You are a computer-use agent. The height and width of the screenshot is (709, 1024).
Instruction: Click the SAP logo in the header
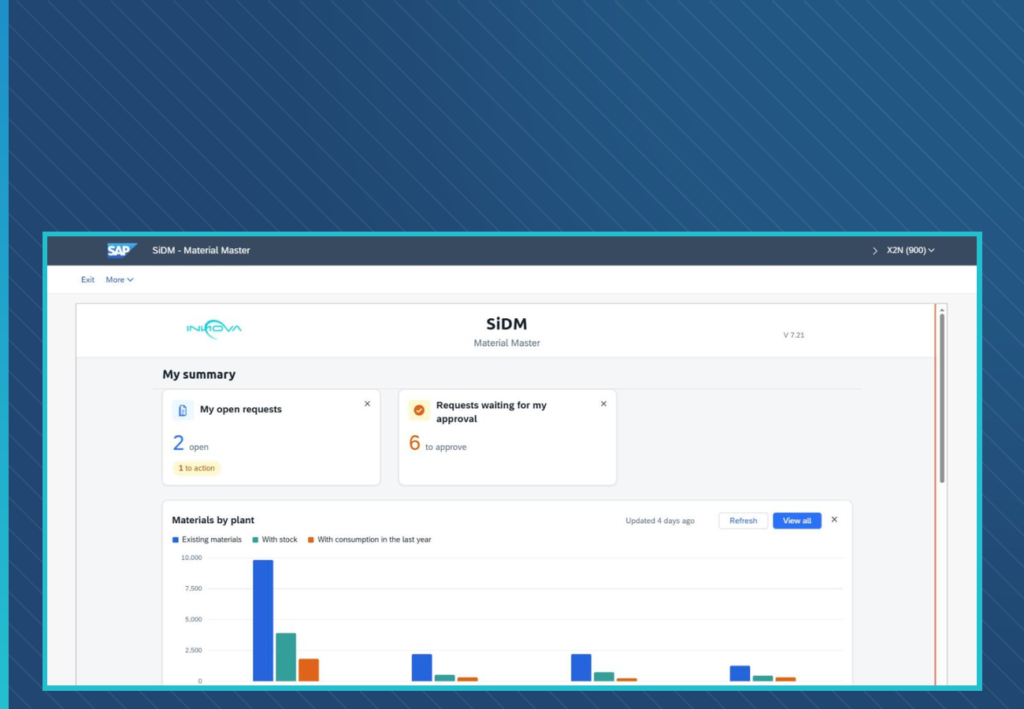121,250
